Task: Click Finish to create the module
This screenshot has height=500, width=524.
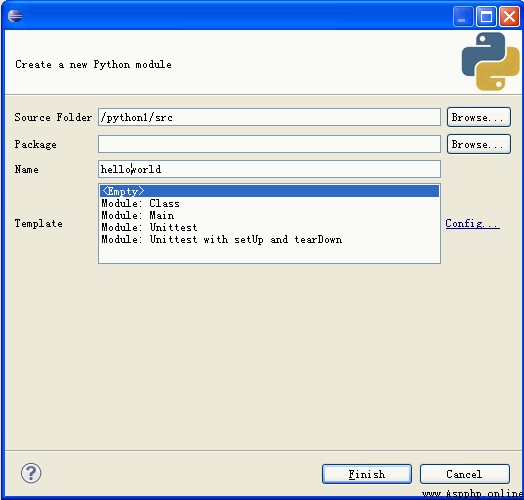Action: (367, 474)
